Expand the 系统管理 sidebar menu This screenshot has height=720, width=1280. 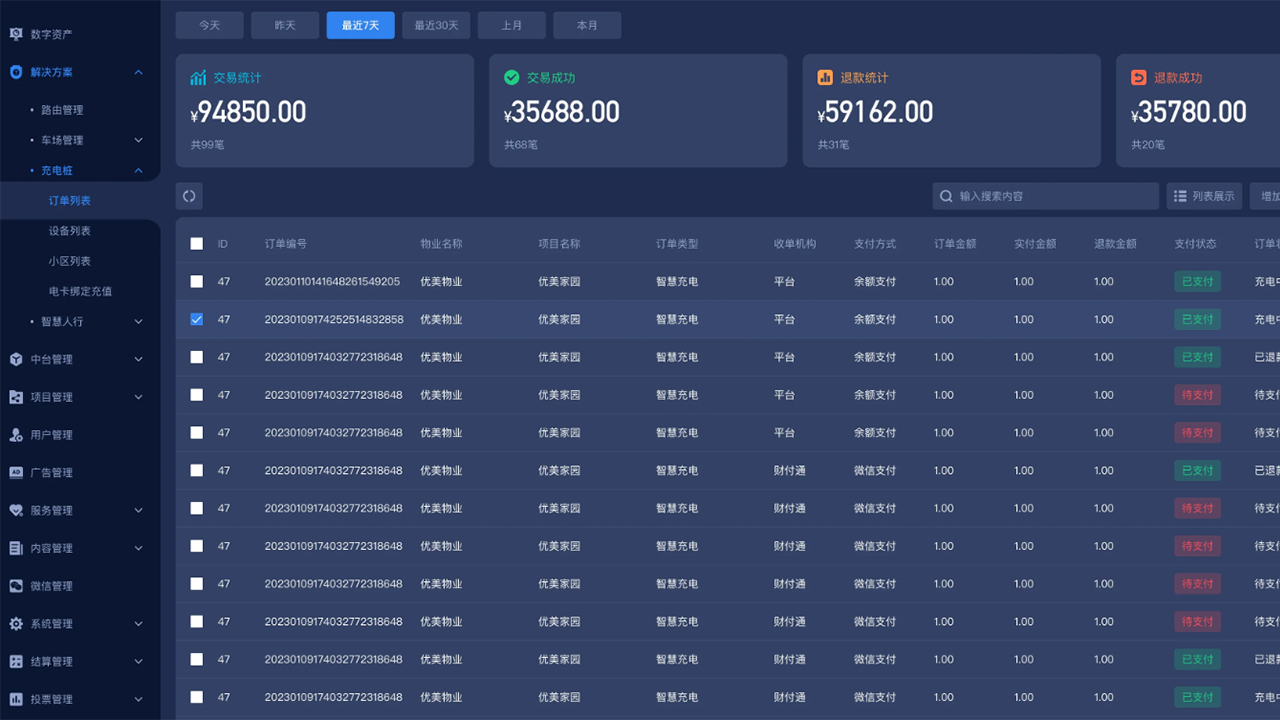point(138,624)
